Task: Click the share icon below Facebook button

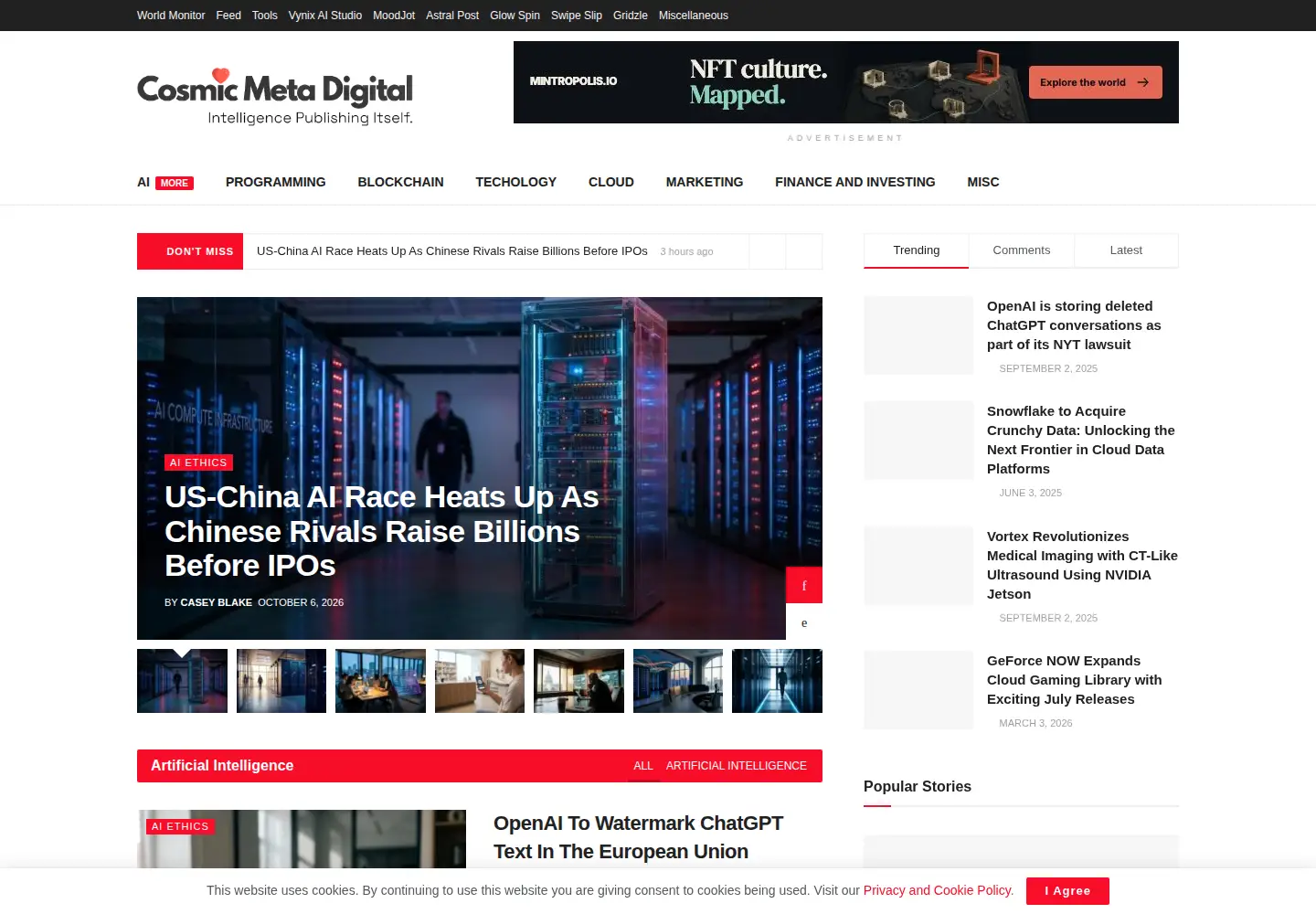Action: 804,622
